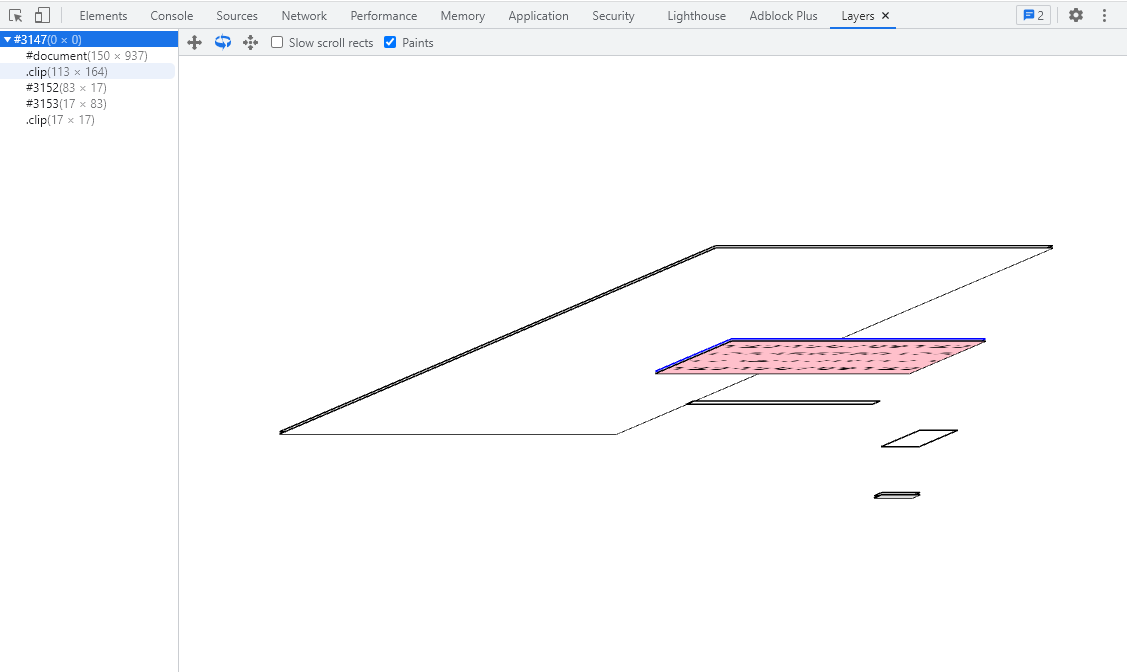The width and height of the screenshot is (1127, 672).
Task: Select the #3153(17 × 83) layer
Action: tap(66, 103)
